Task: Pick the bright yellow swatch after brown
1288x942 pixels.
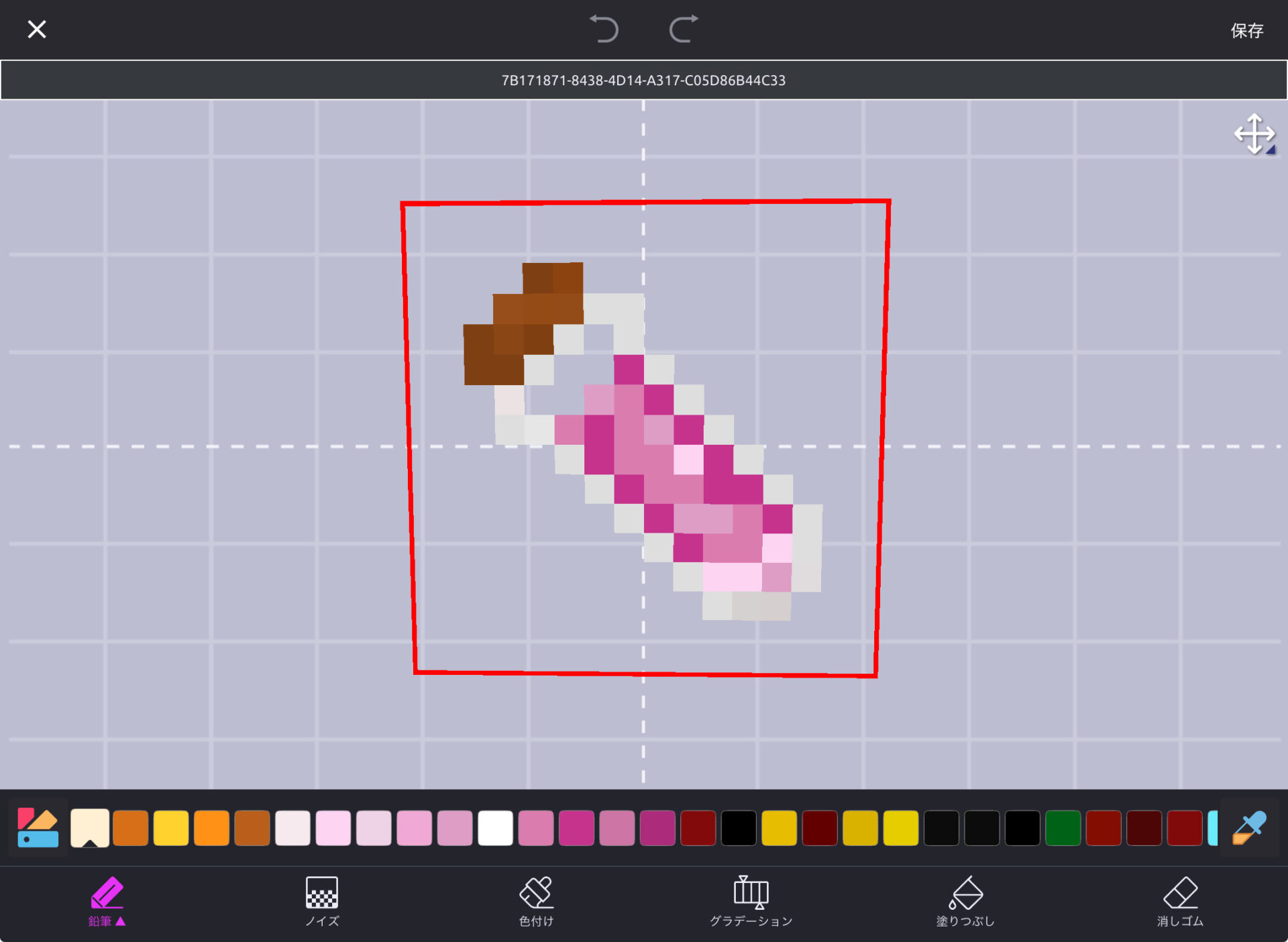Action: (x=171, y=828)
